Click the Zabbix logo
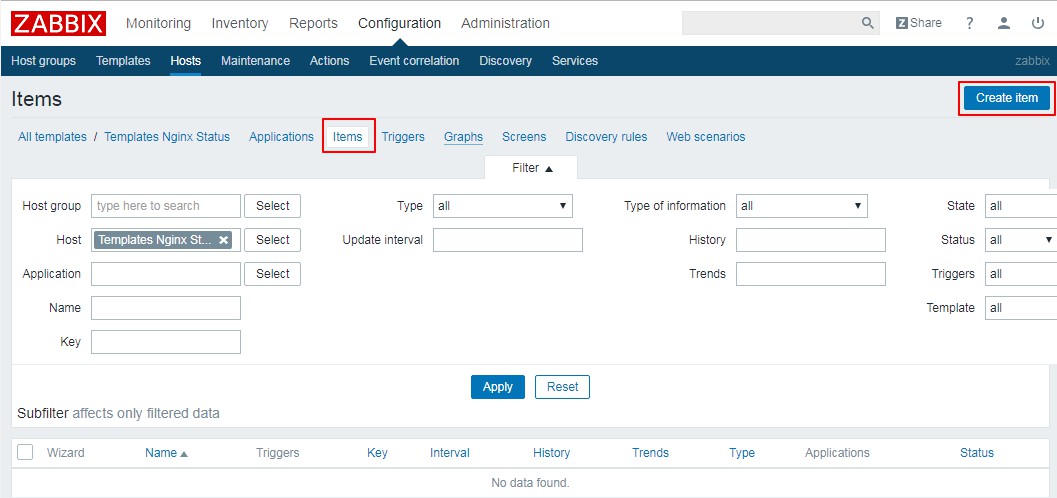This screenshot has width=1057, height=498. pyautogui.click(x=59, y=23)
